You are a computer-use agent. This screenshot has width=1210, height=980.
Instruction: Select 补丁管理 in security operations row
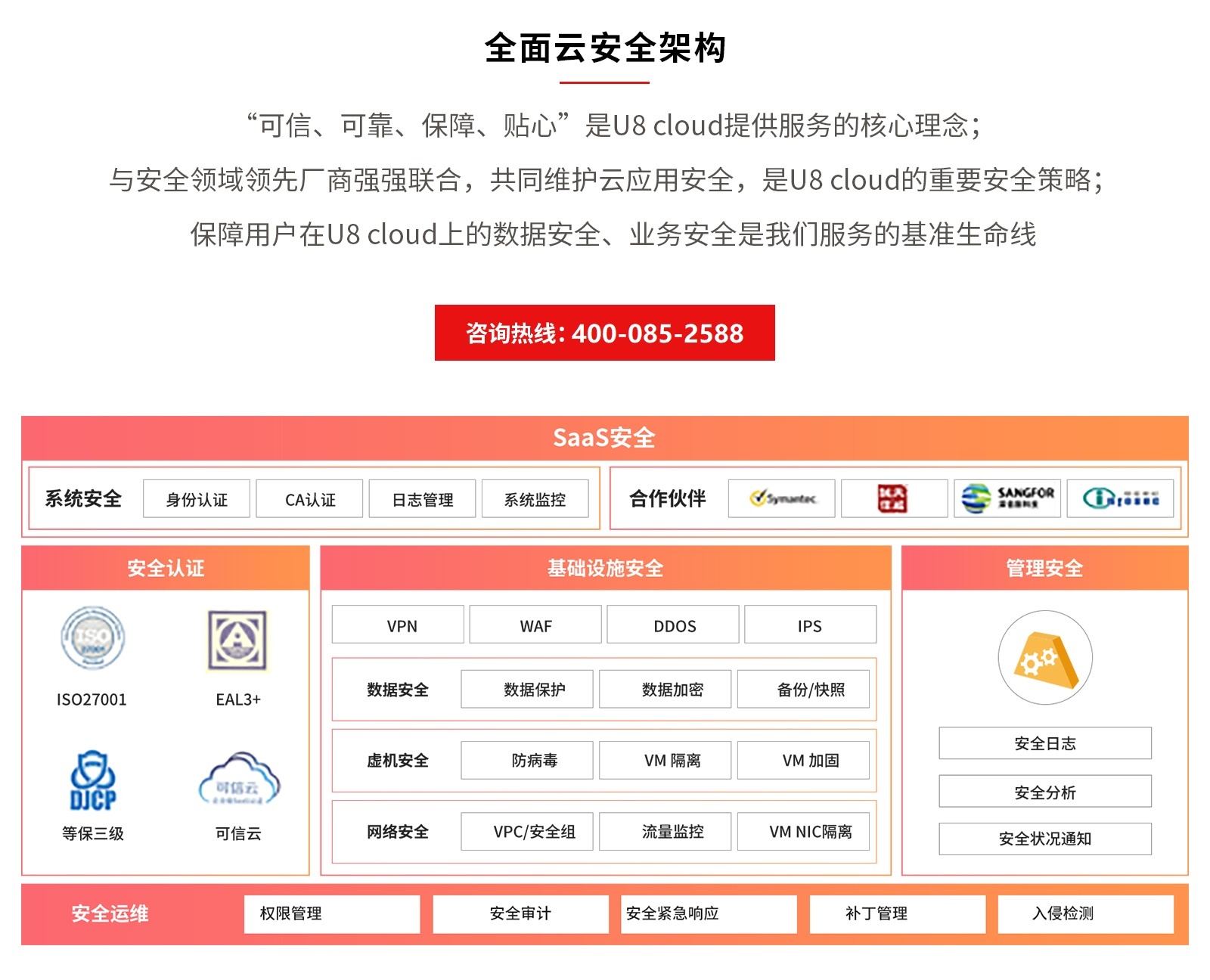[x=897, y=913]
